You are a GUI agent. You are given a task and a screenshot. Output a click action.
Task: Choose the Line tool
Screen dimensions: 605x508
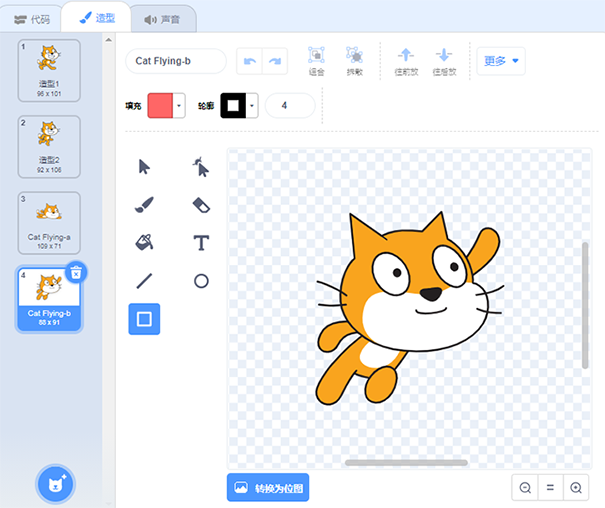point(144,281)
